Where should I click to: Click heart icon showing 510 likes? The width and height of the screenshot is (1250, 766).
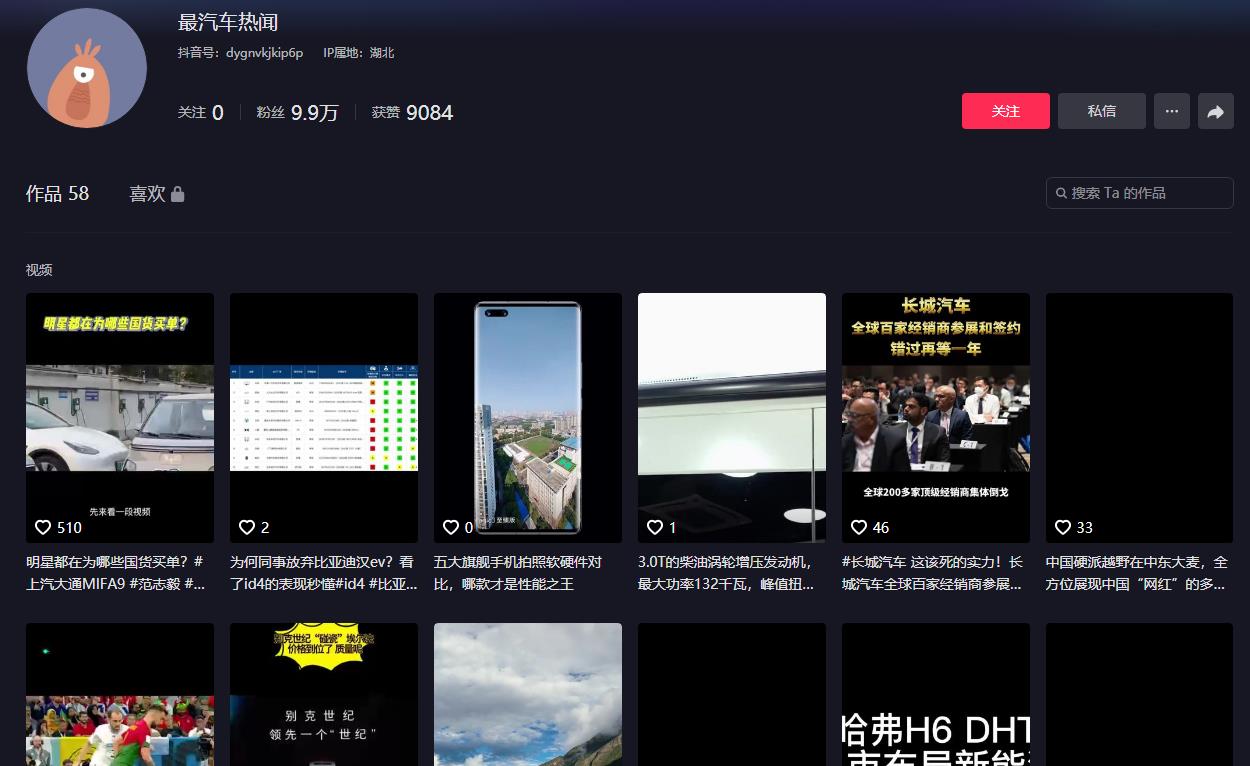43,527
